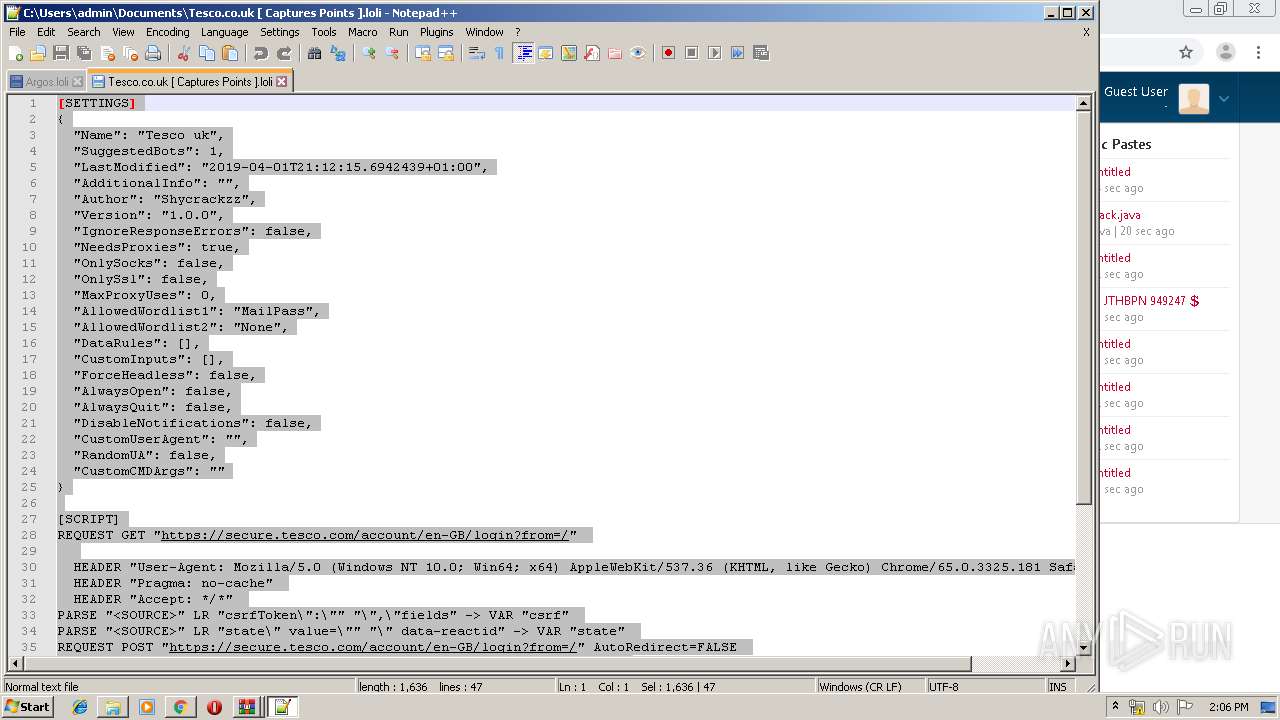1280x720 pixels.
Task: Toggle the Monitoring eye icon
Action: point(638,53)
